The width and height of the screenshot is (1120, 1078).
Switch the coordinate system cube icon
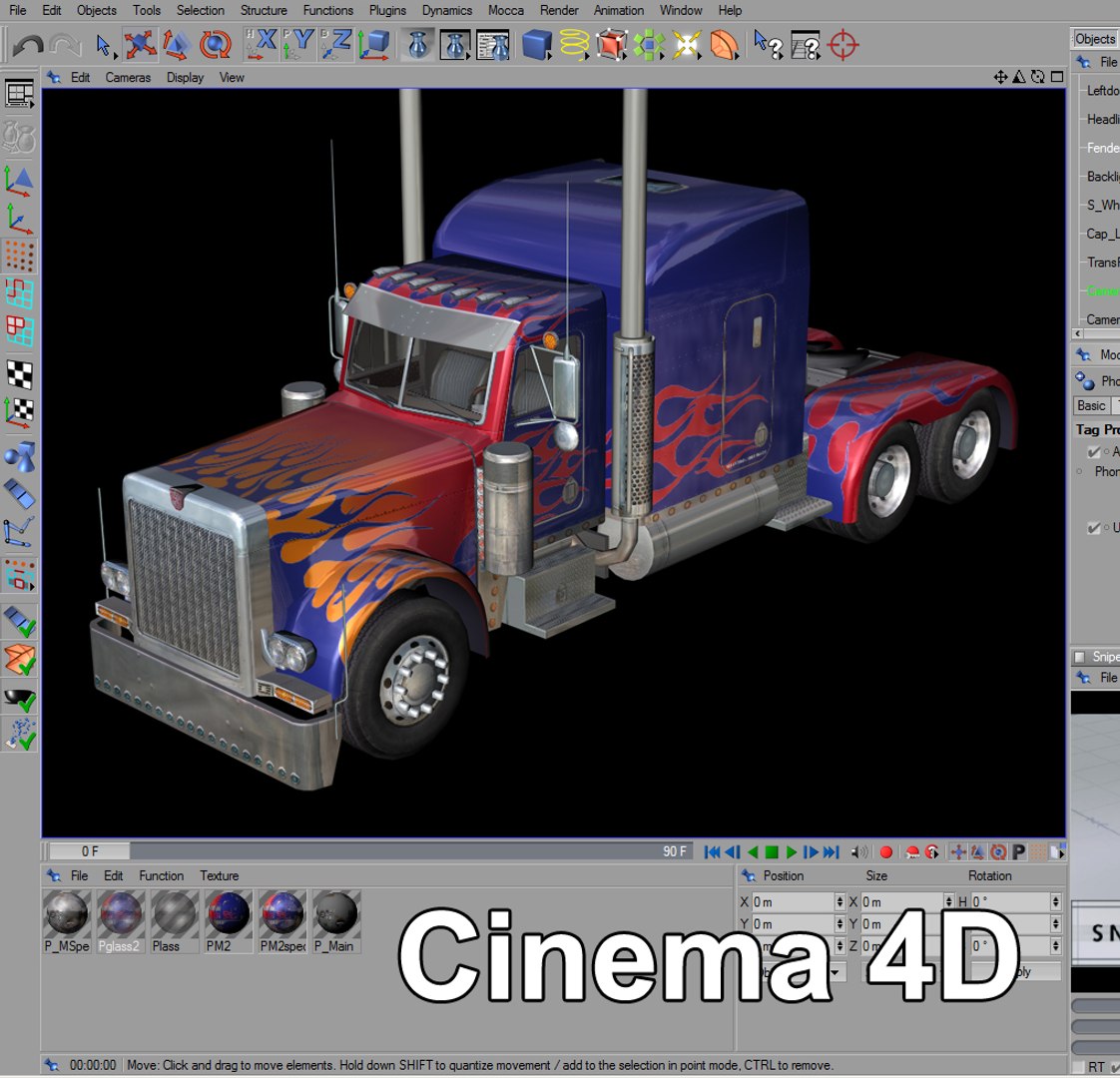374,44
